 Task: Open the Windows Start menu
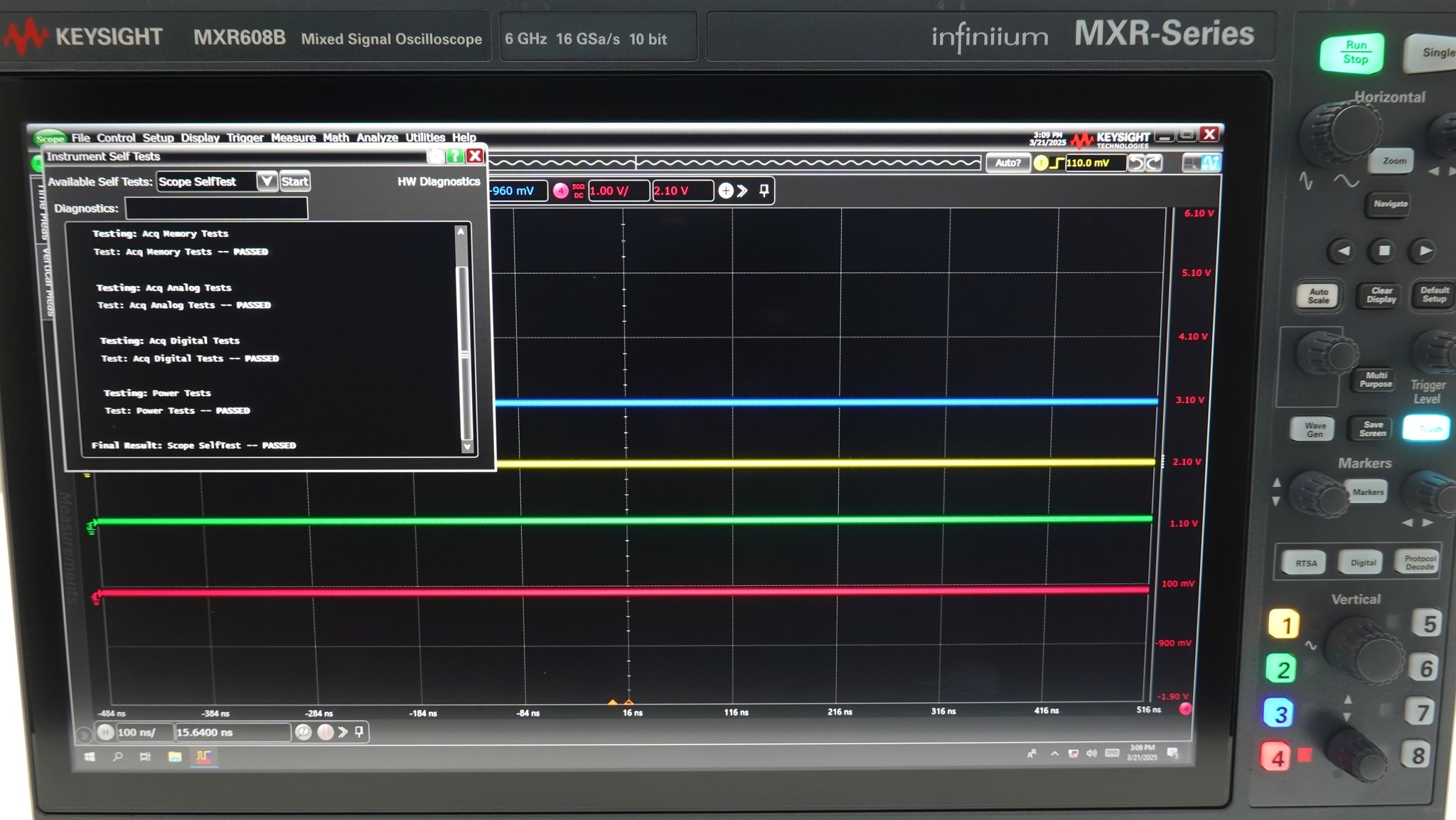click(90, 757)
